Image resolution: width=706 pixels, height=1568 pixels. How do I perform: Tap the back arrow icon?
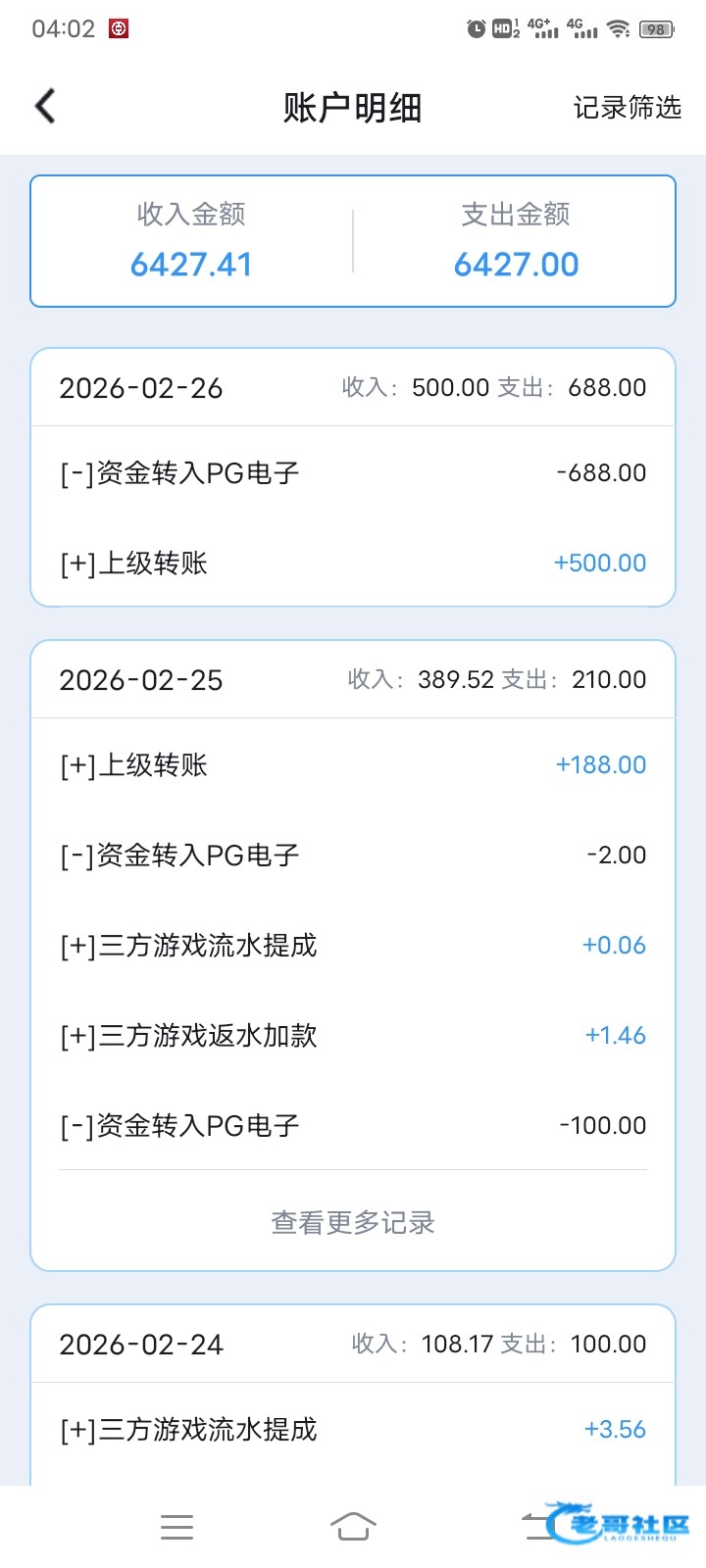pyautogui.click(x=45, y=107)
